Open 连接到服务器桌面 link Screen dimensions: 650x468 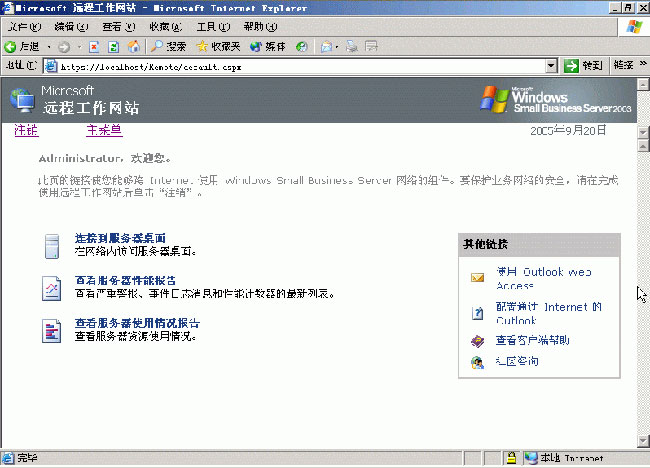click(120, 238)
